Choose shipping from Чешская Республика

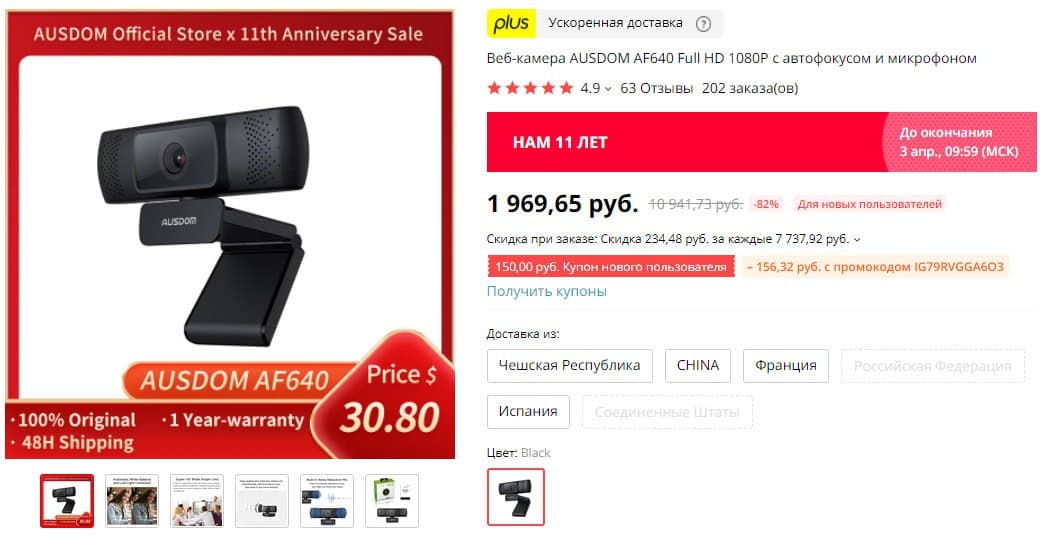click(x=570, y=366)
